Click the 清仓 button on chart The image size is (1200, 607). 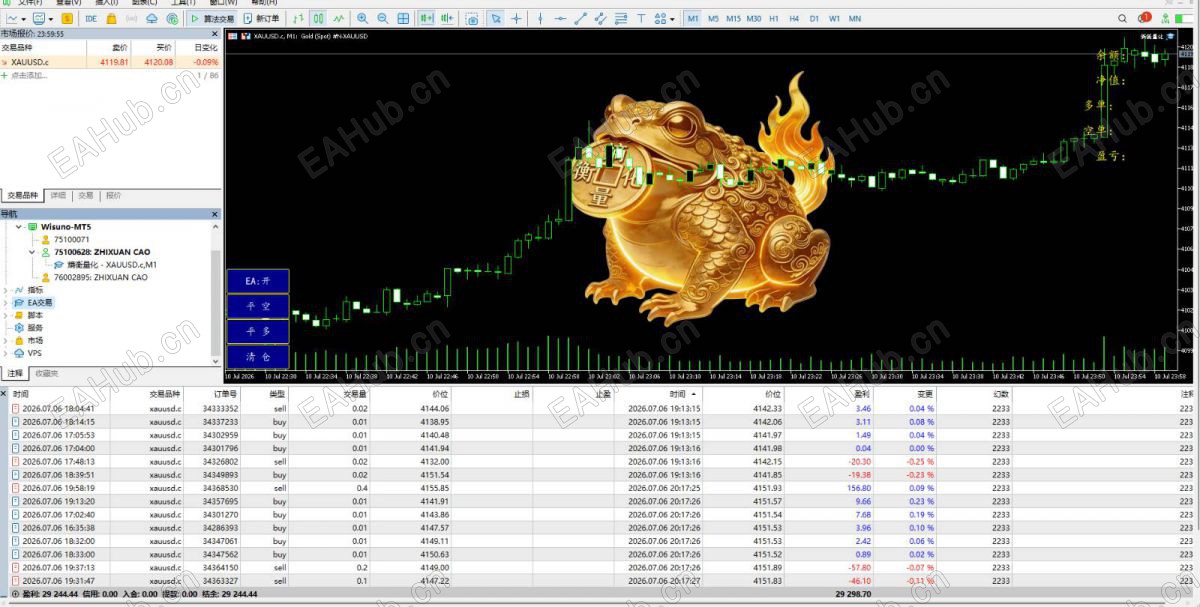pyautogui.click(x=258, y=357)
